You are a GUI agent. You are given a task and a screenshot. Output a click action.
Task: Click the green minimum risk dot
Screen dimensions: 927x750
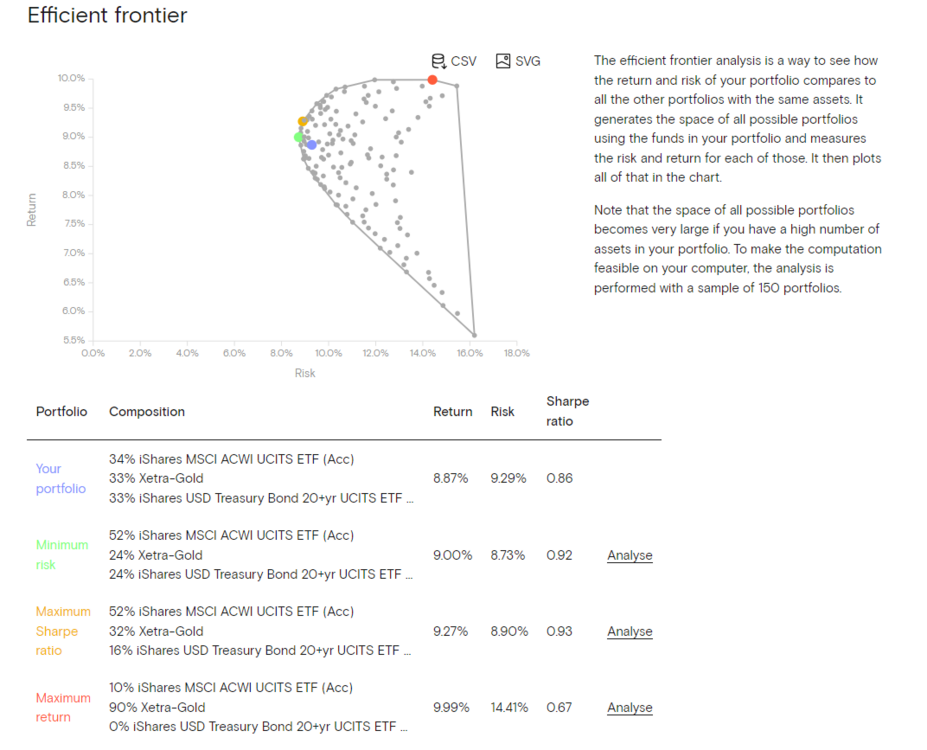298,137
